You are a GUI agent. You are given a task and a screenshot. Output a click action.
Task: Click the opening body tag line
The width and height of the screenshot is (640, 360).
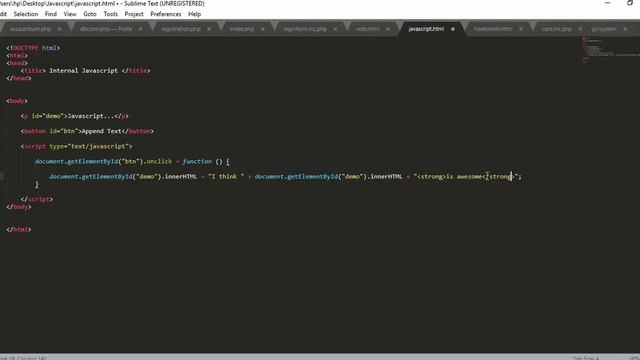coord(17,101)
